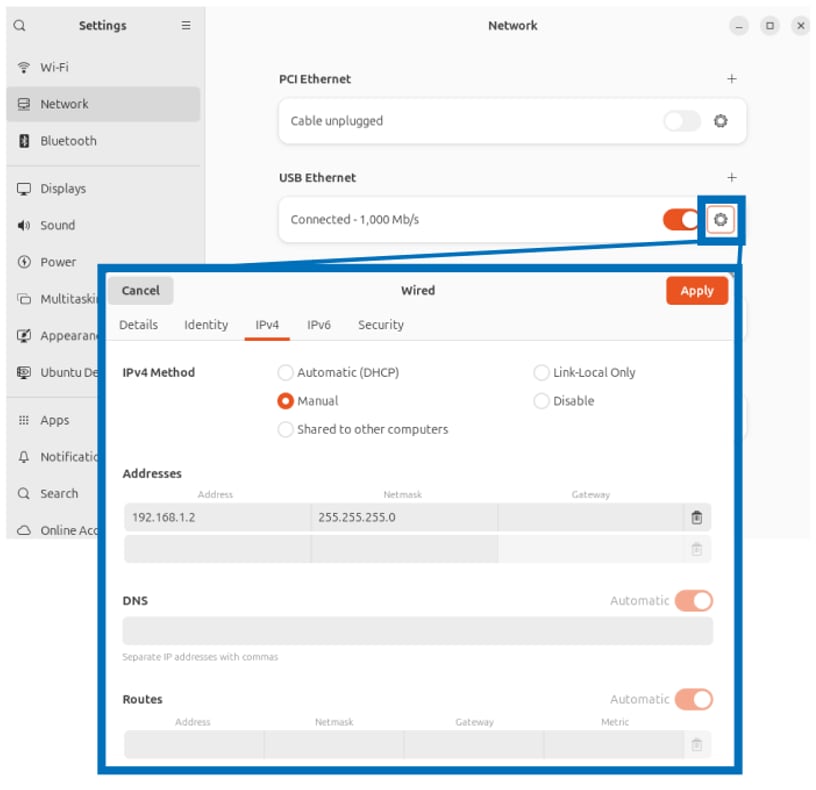Edit the Netmask field 255.255.255.0
The width and height of the screenshot is (816, 790).
[404, 517]
